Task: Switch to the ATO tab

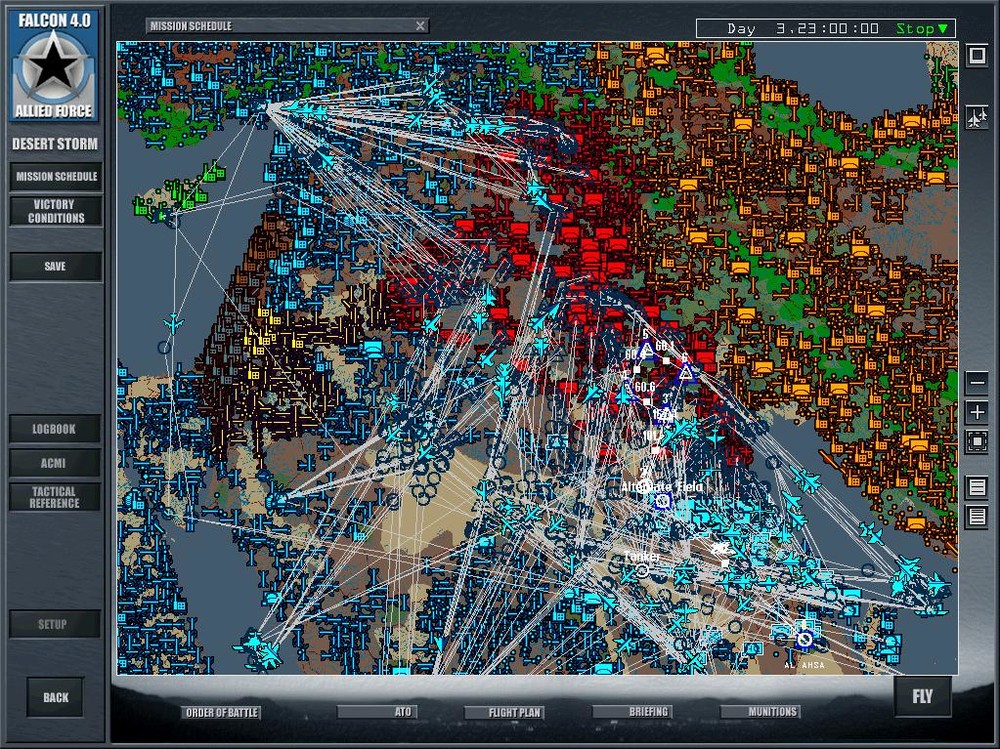Action: (377, 712)
